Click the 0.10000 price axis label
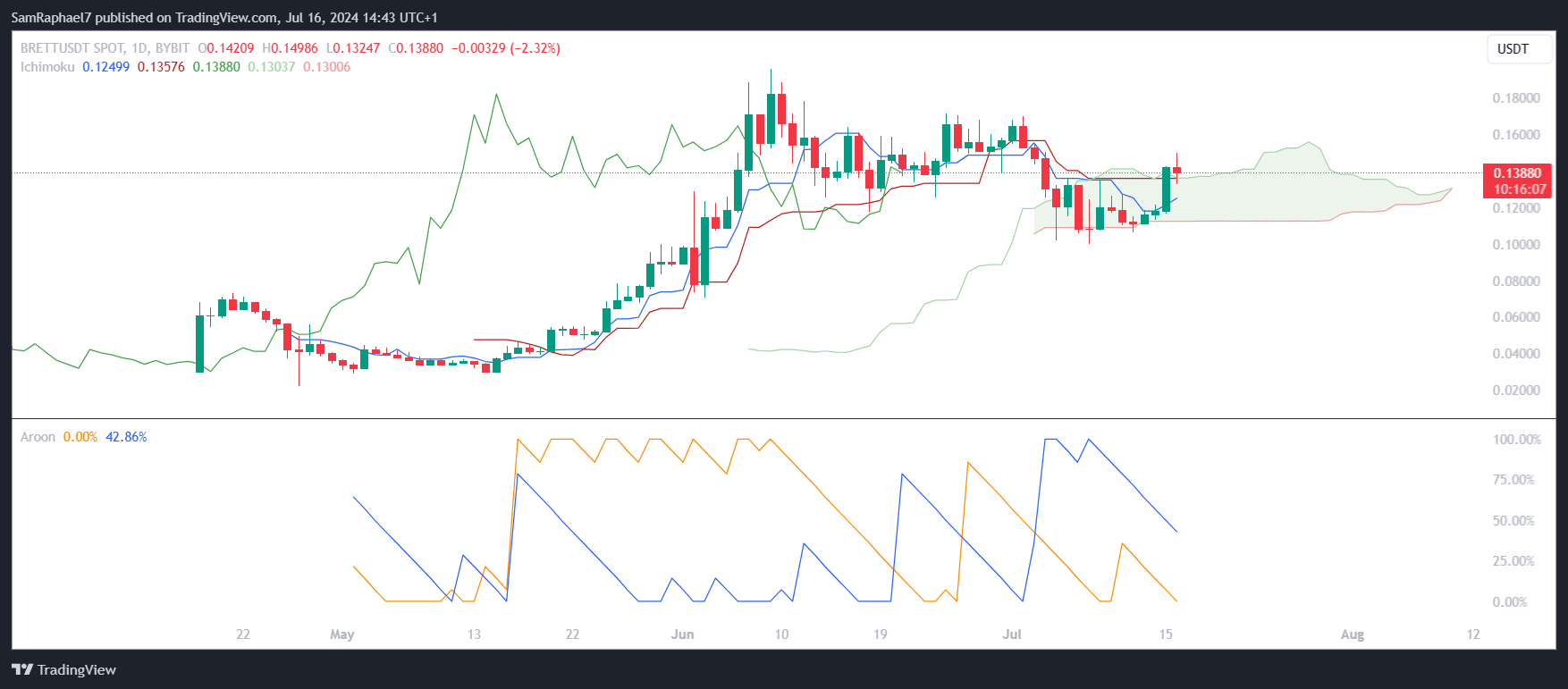Screen dimensions: 1568x689 (1516, 245)
